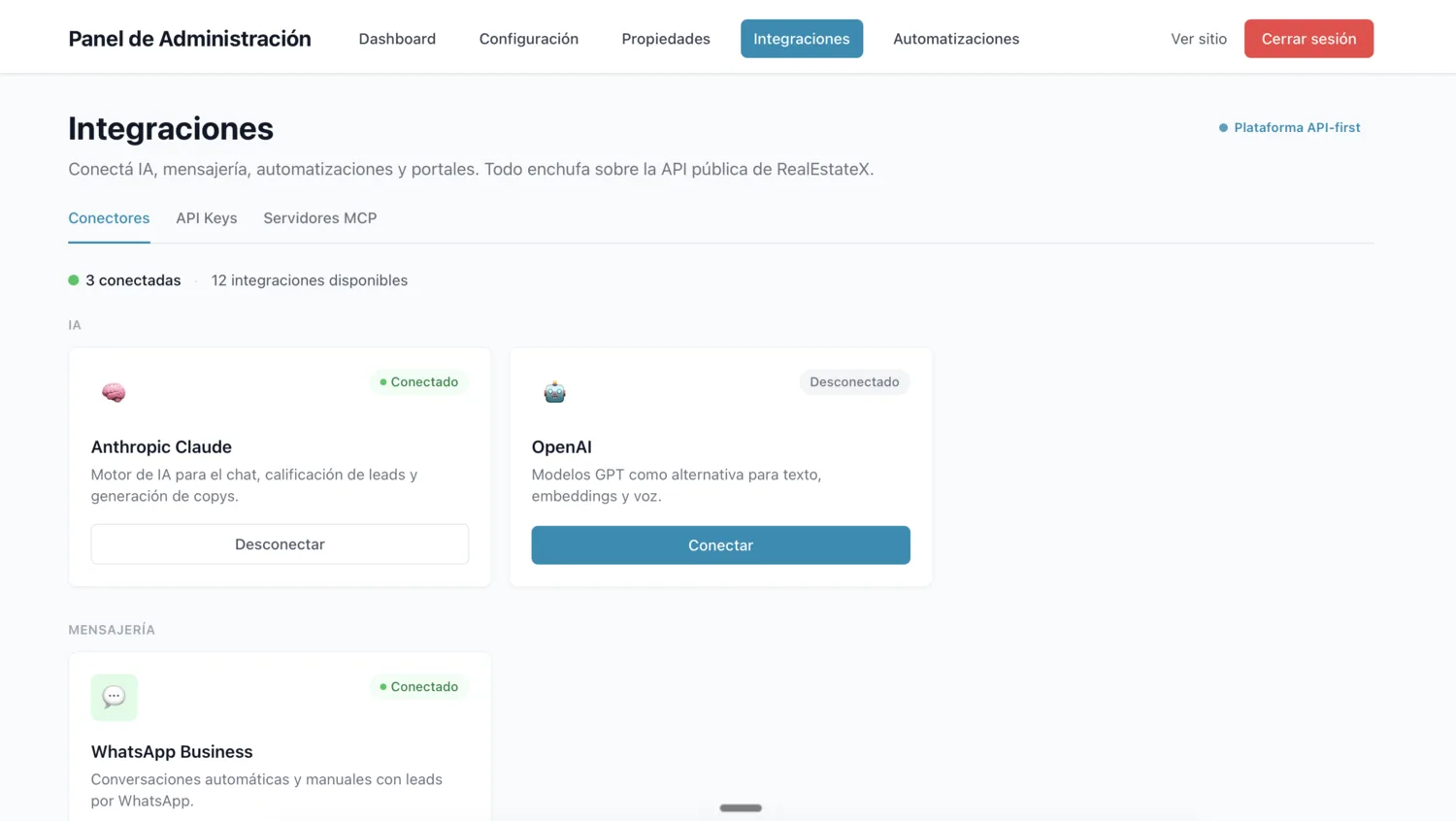
Task: Click the OpenAI card title
Action: pyautogui.click(x=561, y=447)
